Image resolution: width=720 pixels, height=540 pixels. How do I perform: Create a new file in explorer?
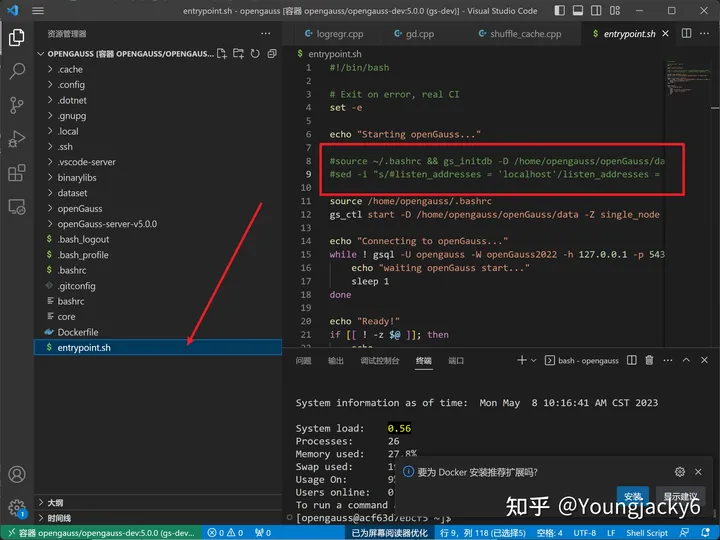(222, 54)
